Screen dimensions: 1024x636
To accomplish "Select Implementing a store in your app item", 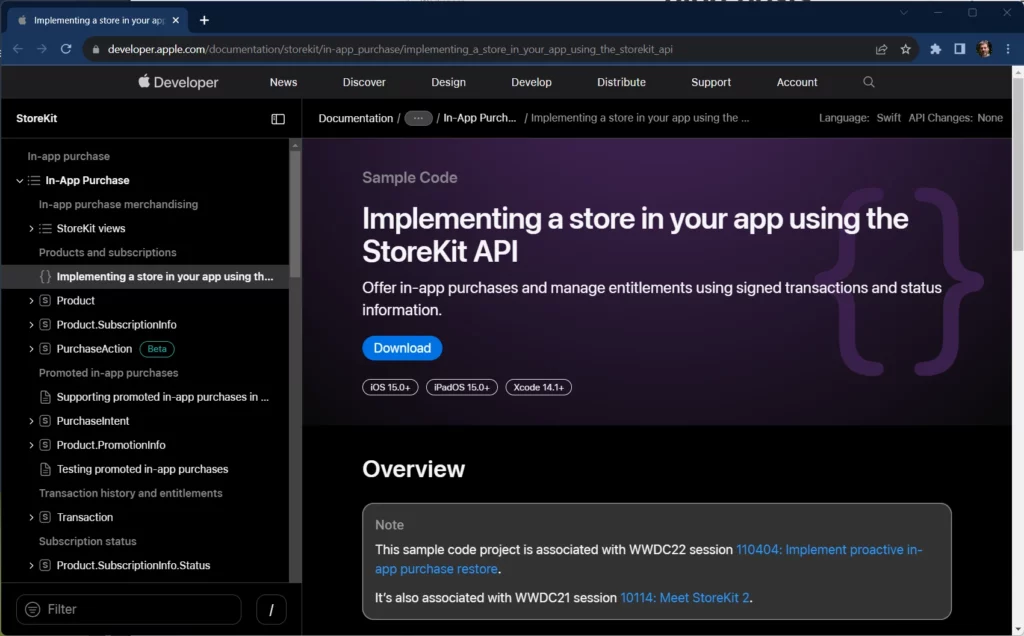I will click(x=145, y=277).
